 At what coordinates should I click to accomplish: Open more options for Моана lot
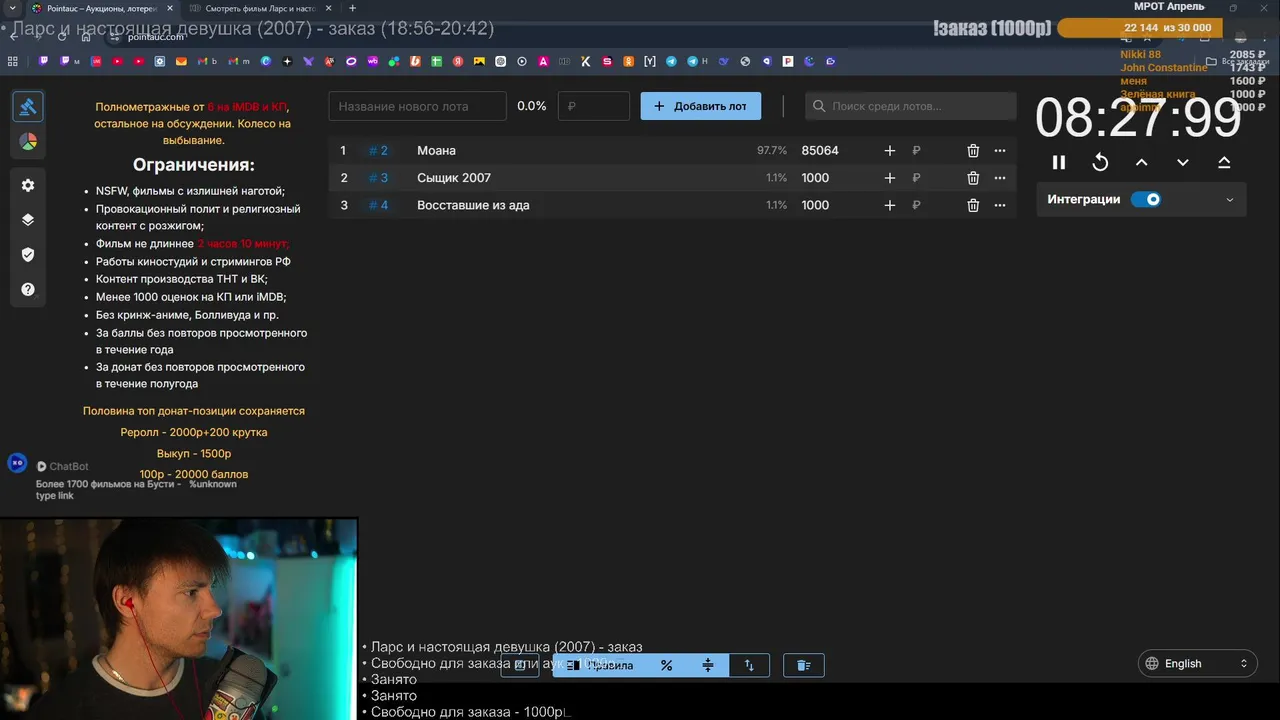coord(1000,151)
